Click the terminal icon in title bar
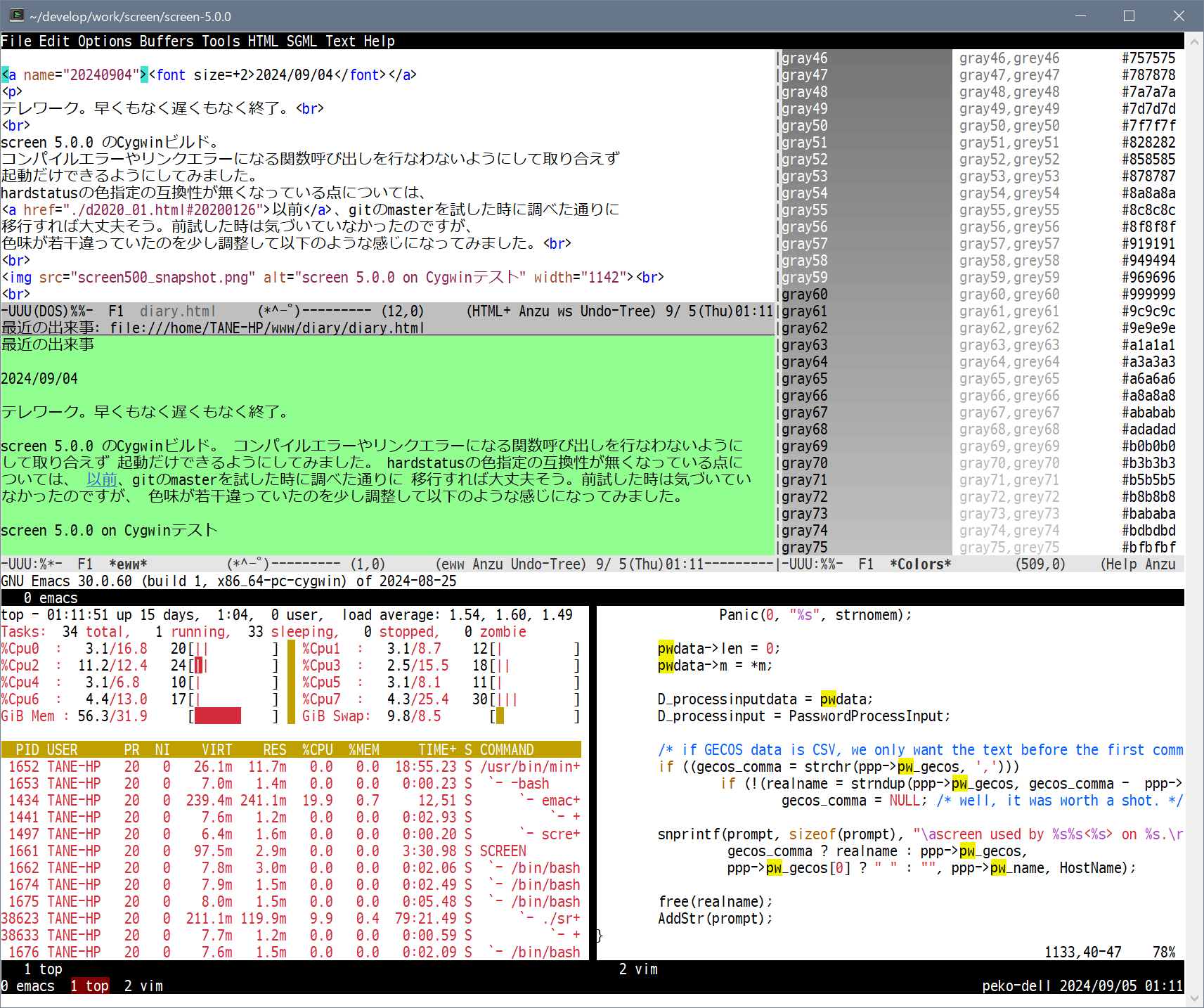The width and height of the screenshot is (1204, 1008). coord(17,15)
